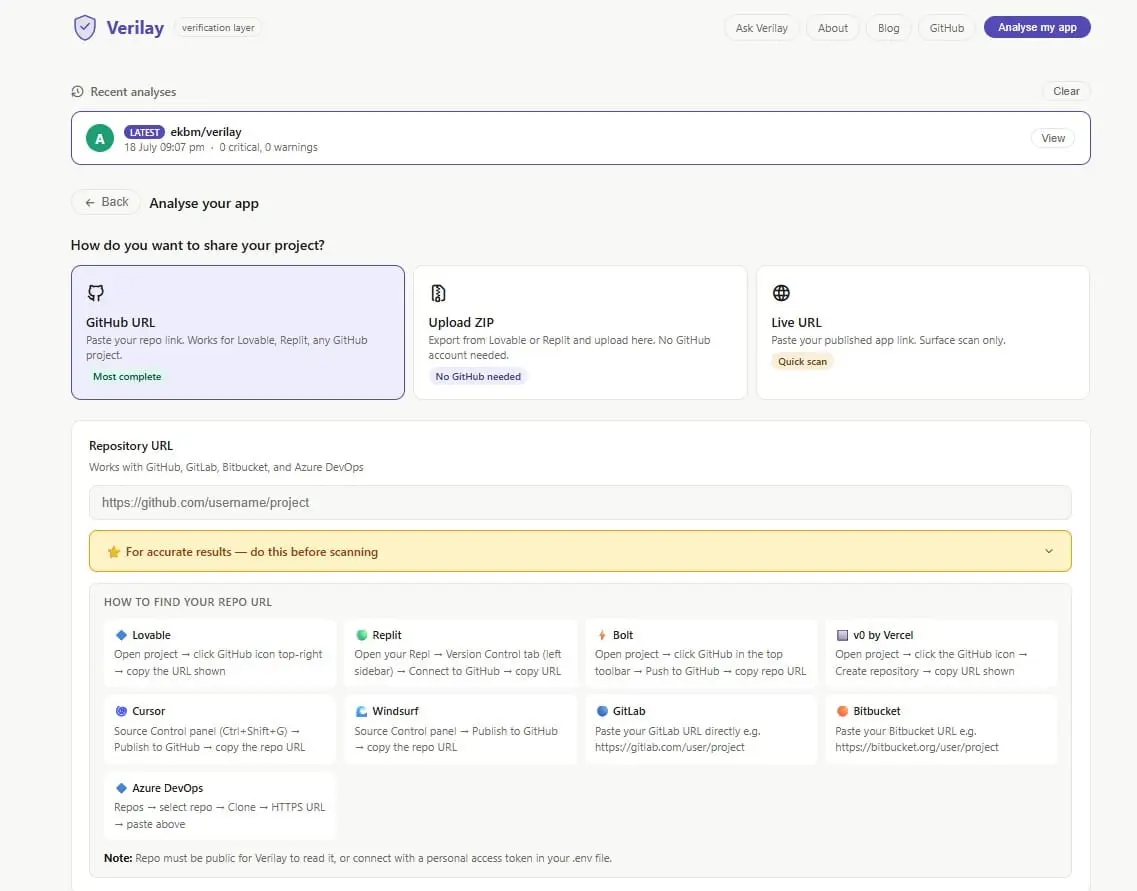This screenshot has width=1137, height=891.
Task: Click the Lovable instructions card text
Action: pyautogui.click(x=218, y=663)
